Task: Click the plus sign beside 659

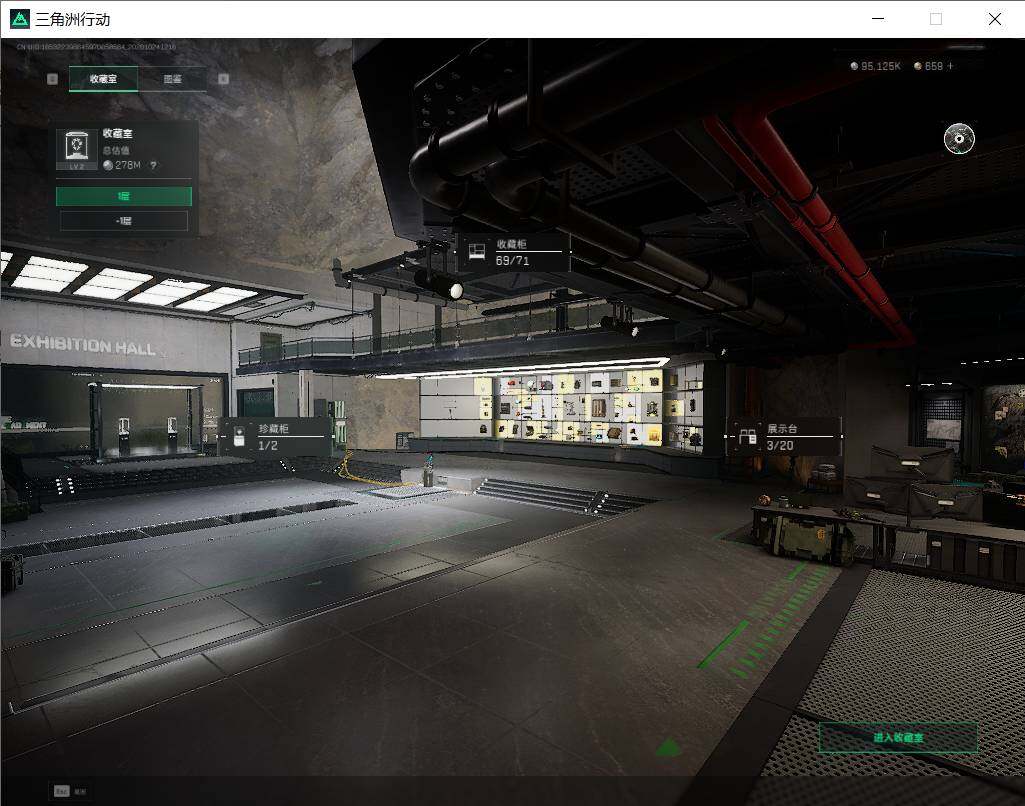Action: pos(950,66)
